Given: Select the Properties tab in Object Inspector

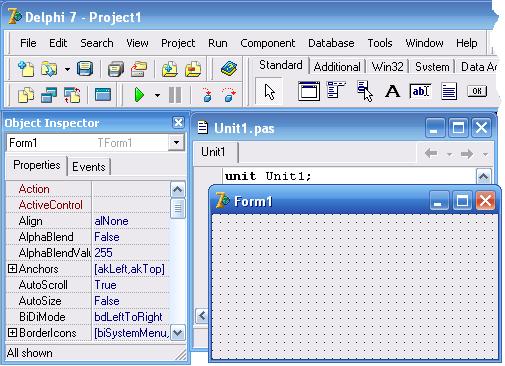Looking at the screenshot, I should [x=37, y=165].
